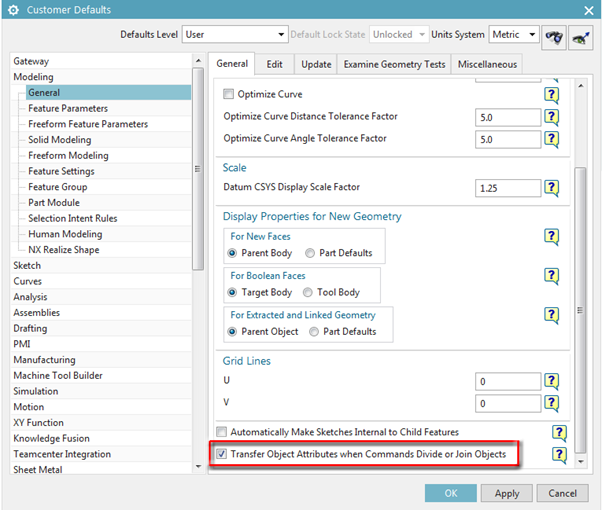Open the Units System dropdown
This screenshot has width=602, height=510.
(x=514, y=34)
